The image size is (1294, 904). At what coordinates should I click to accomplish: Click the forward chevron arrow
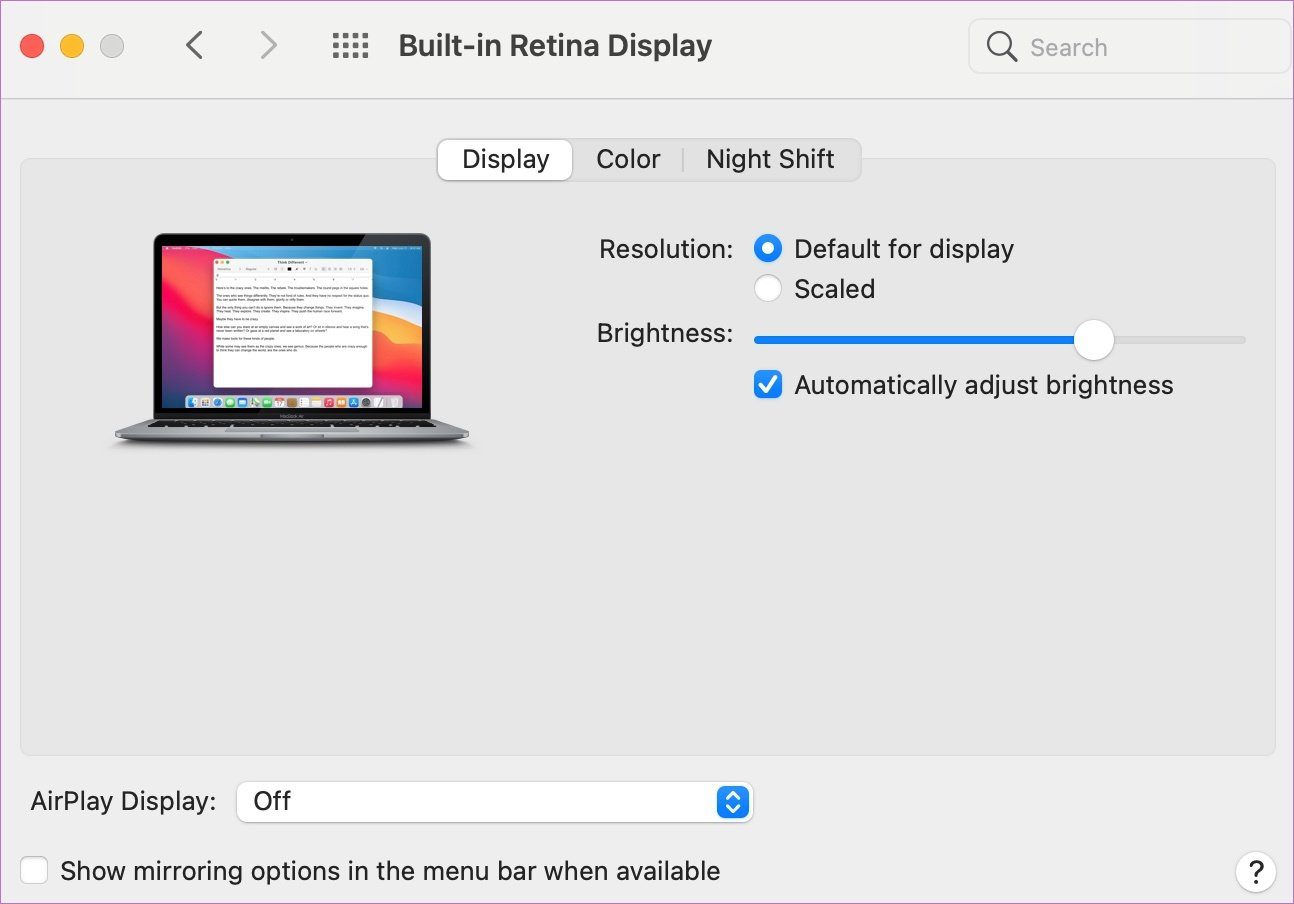pos(268,45)
